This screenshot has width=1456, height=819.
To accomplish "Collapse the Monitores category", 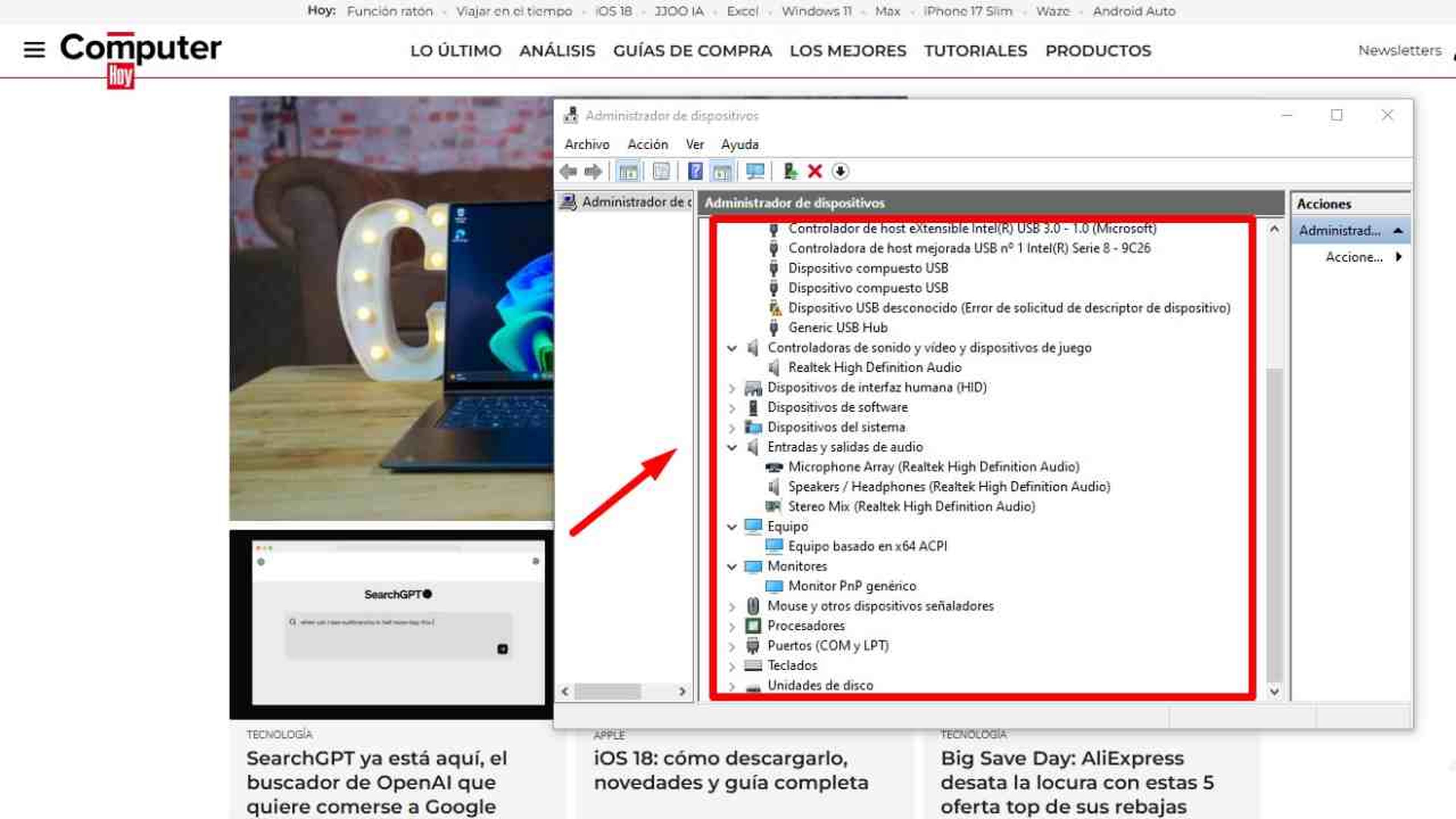I will pyautogui.click(x=732, y=567).
